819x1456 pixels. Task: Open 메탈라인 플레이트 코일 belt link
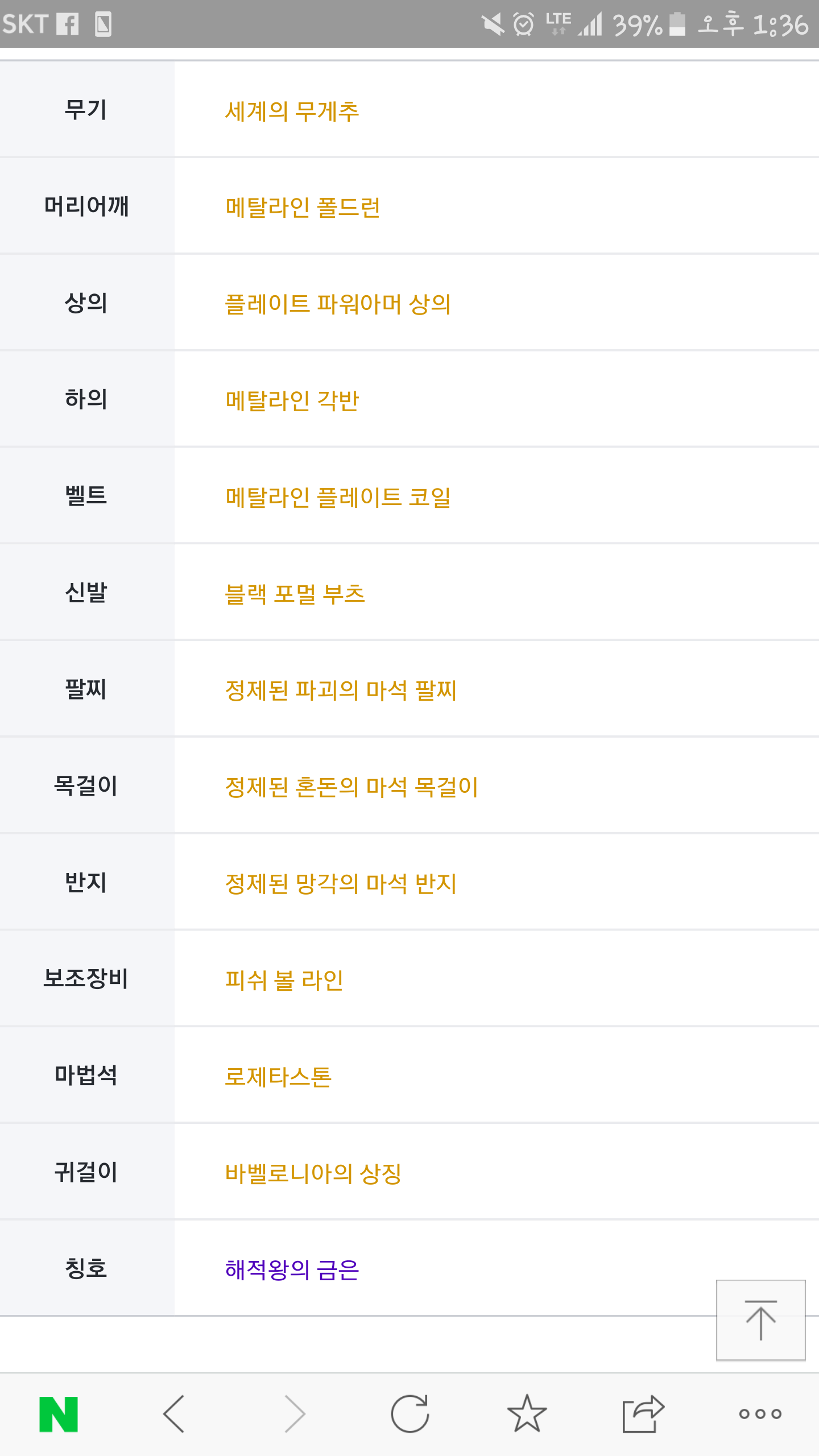click(x=338, y=498)
